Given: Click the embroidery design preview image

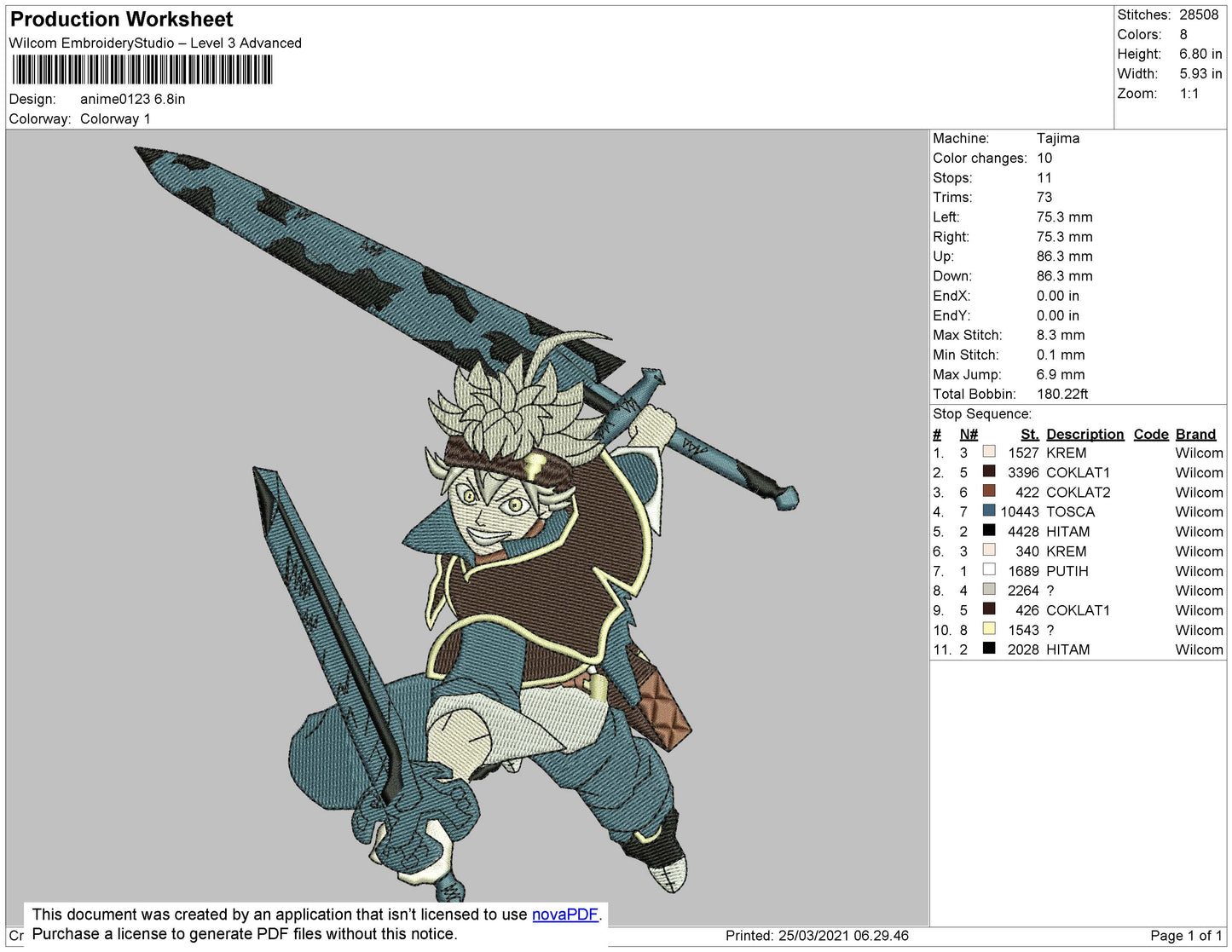Looking at the screenshot, I should tap(467, 527).
